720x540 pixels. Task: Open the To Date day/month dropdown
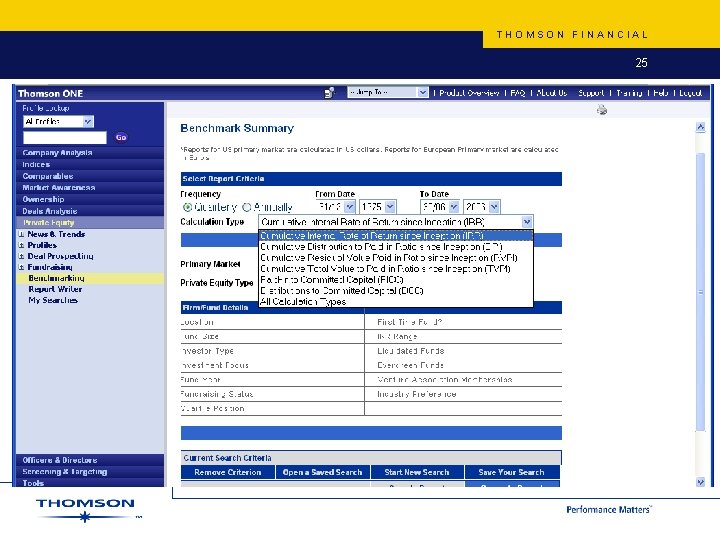pos(439,207)
